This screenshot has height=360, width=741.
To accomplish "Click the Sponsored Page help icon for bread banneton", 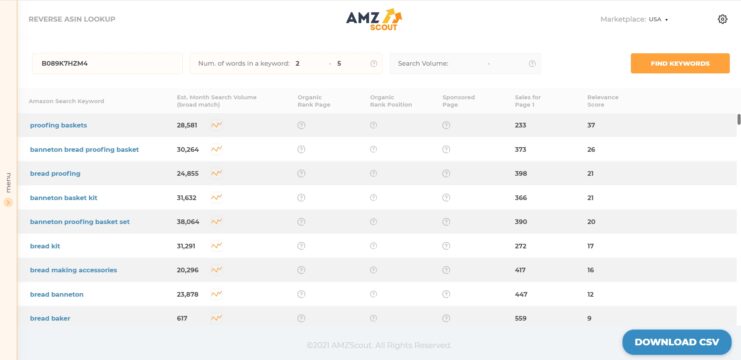I will point(446,294).
